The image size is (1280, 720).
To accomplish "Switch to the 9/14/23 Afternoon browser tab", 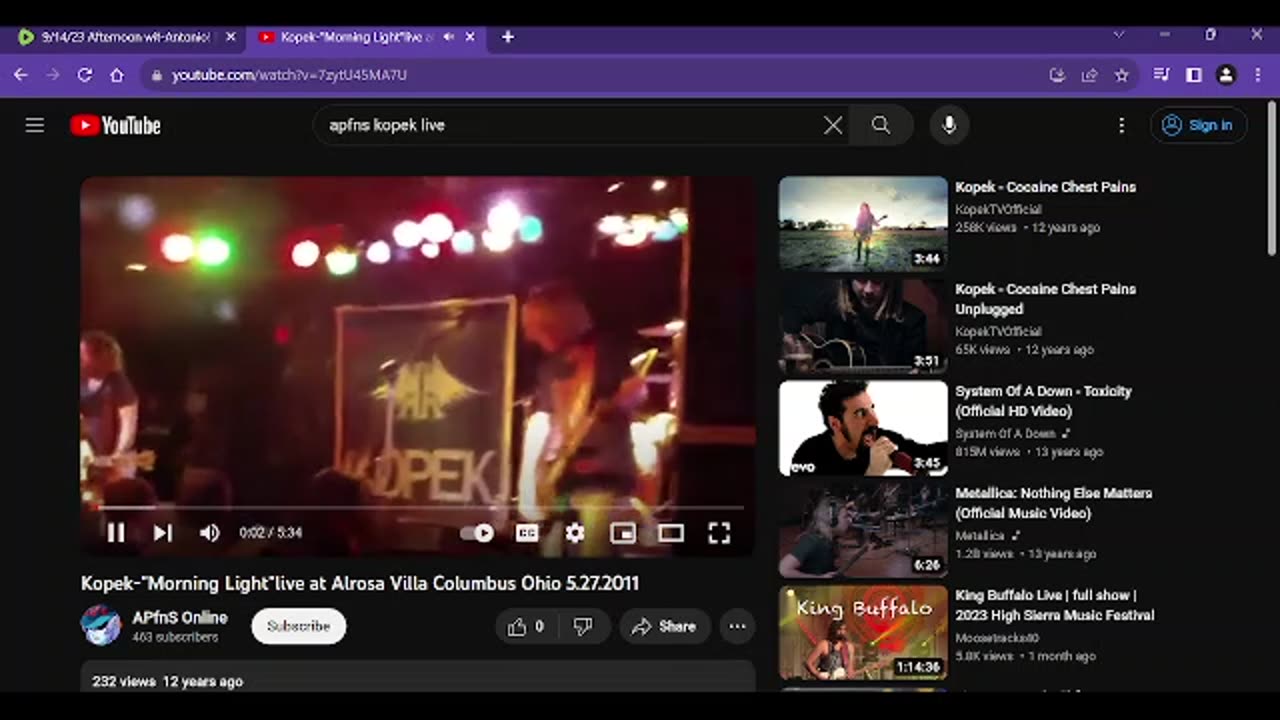I will pyautogui.click(x=125, y=37).
